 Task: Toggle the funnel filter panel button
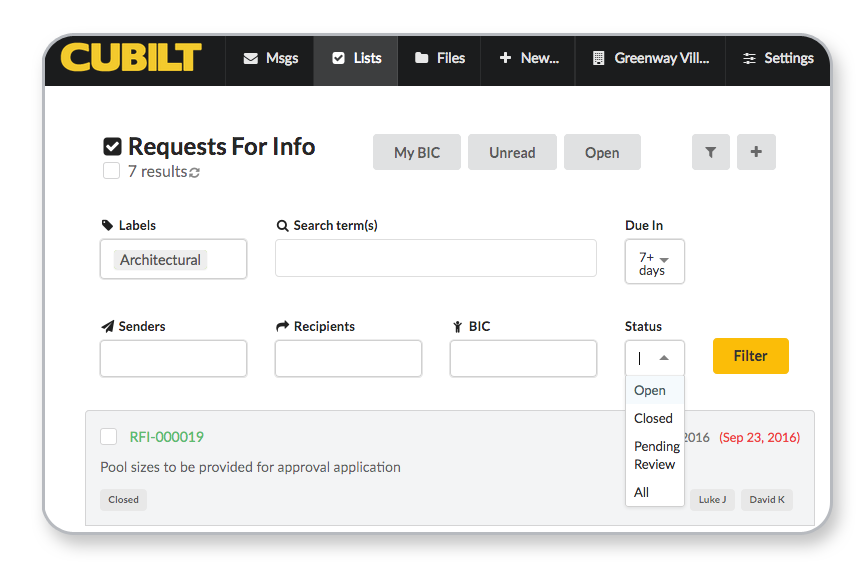coord(711,152)
